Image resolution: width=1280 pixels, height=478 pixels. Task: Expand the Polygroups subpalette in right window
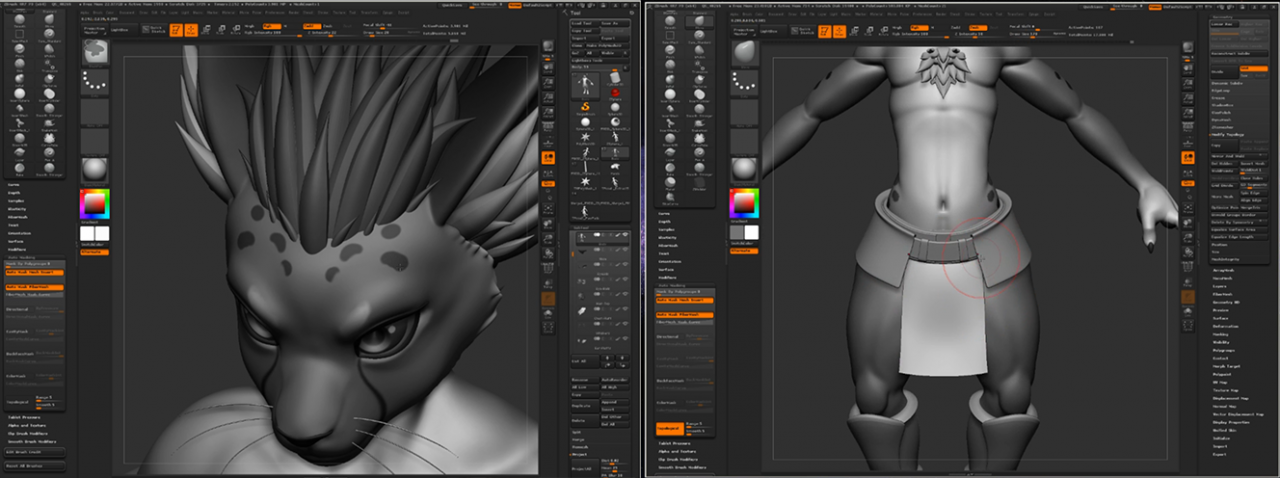pyautogui.click(x=1225, y=352)
